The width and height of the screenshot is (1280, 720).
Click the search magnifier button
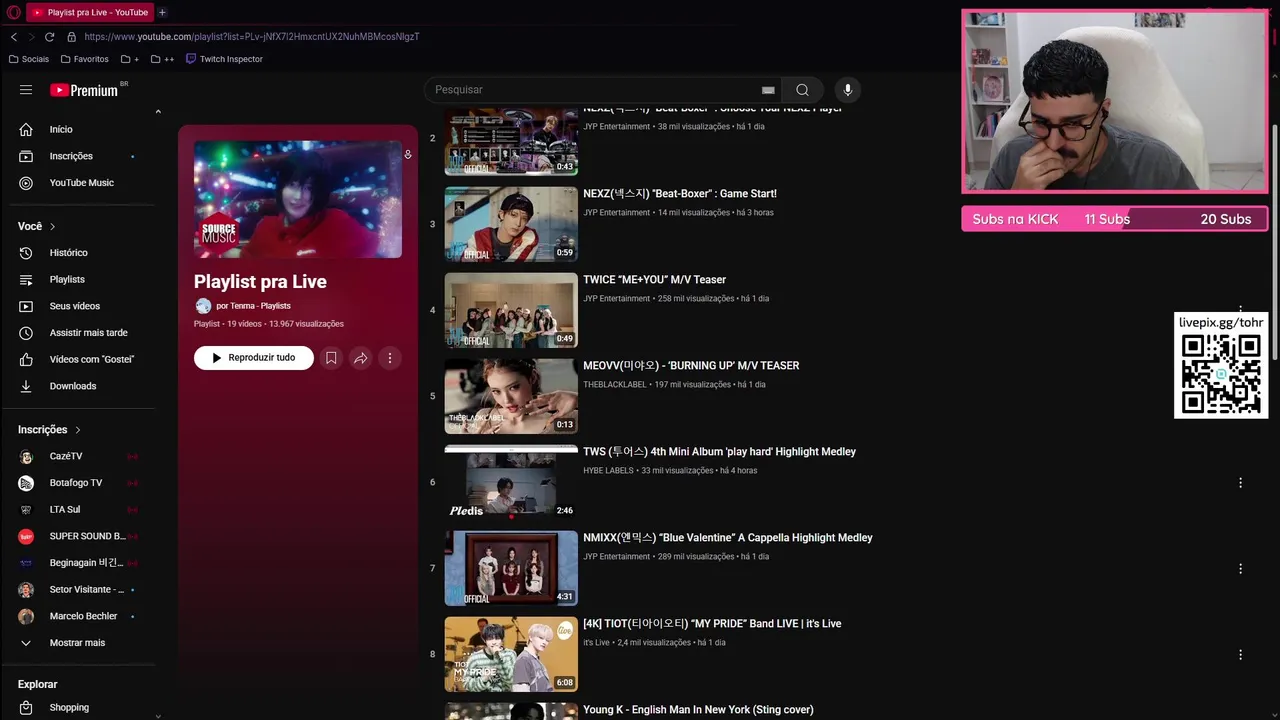802,90
